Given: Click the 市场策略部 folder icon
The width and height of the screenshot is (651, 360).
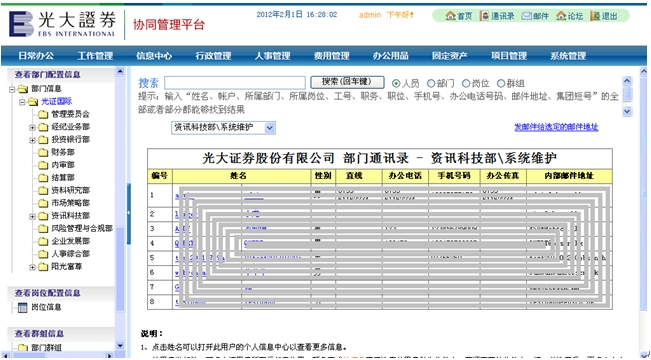Looking at the screenshot, I should coord(43,203).
